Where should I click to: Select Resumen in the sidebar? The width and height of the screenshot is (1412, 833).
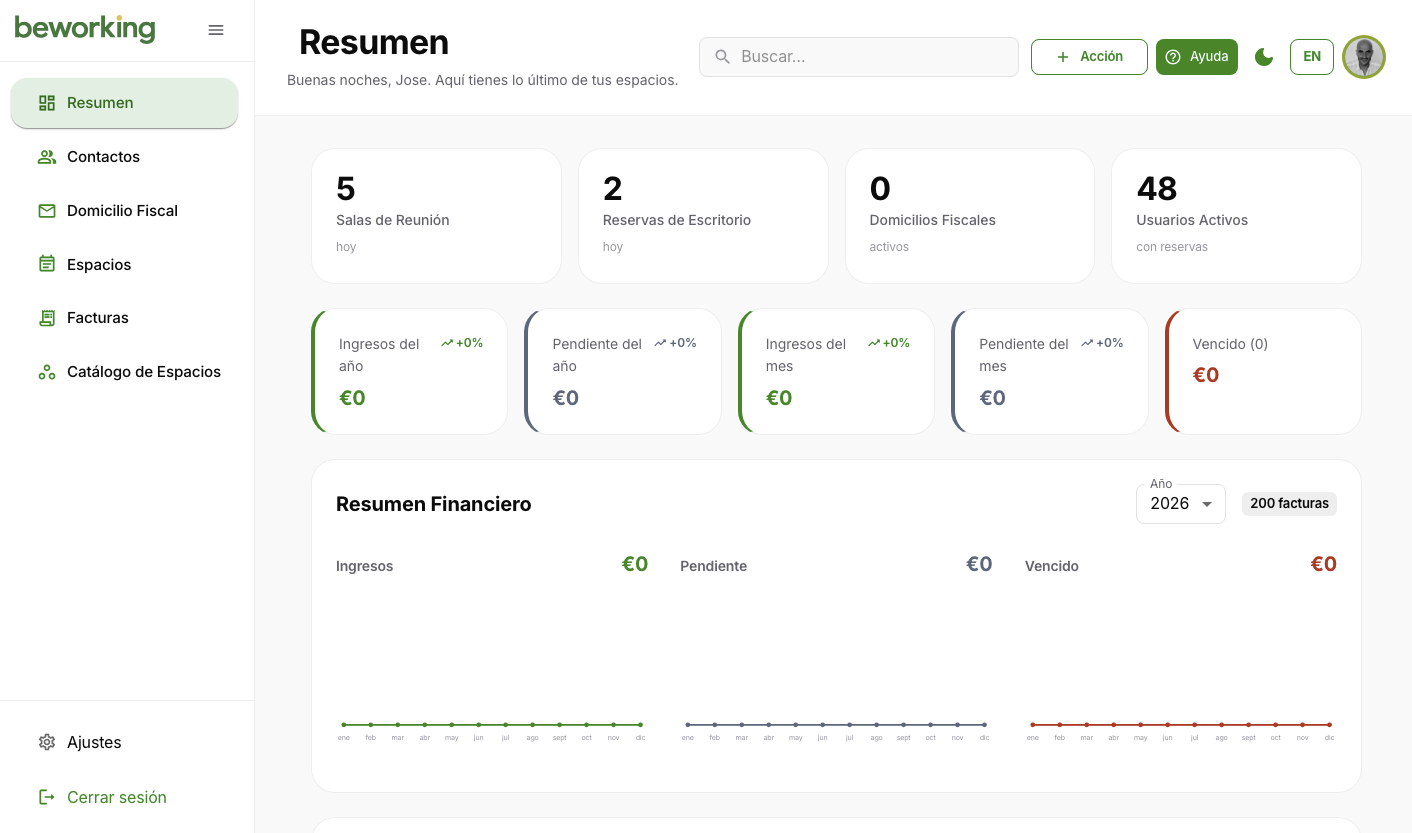pos(124,103)
